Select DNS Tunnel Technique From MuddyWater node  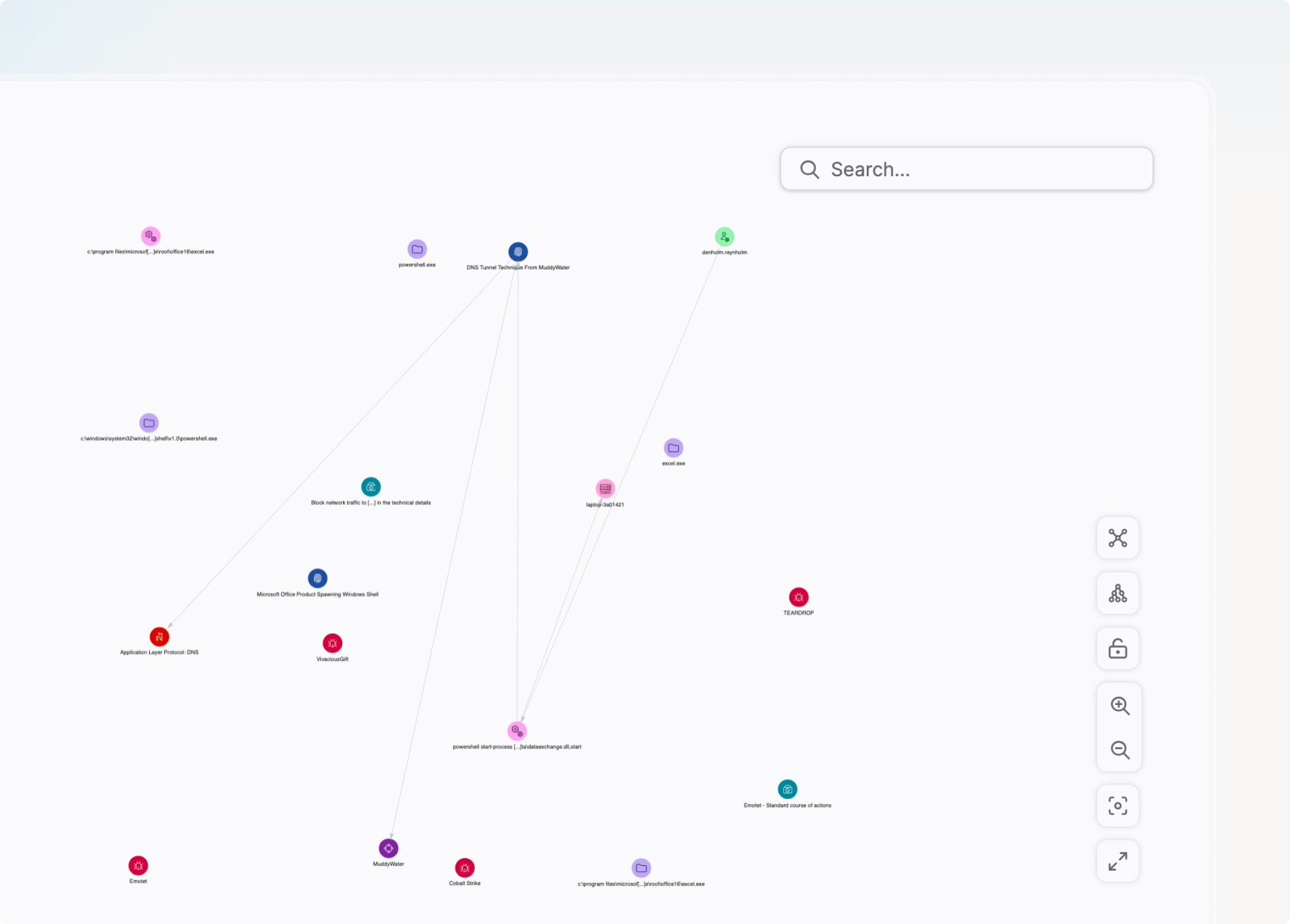coord(518,252)
